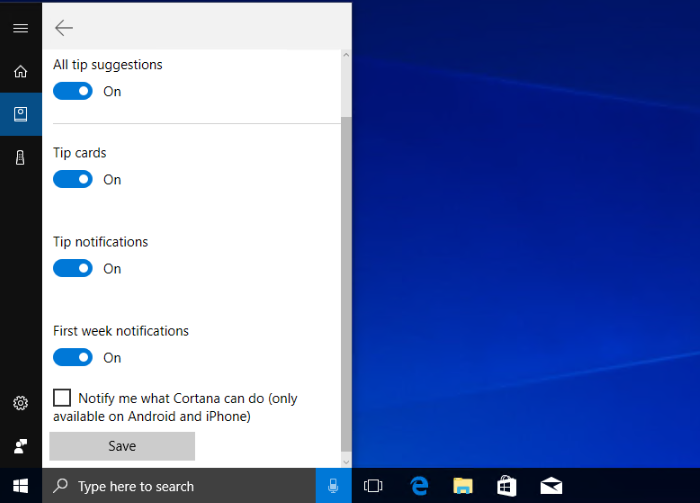Image resolution: width=700 pixels, height=503 pixels.
Task: Open Microsoft Store from taskbar
Action: point(507,486)
